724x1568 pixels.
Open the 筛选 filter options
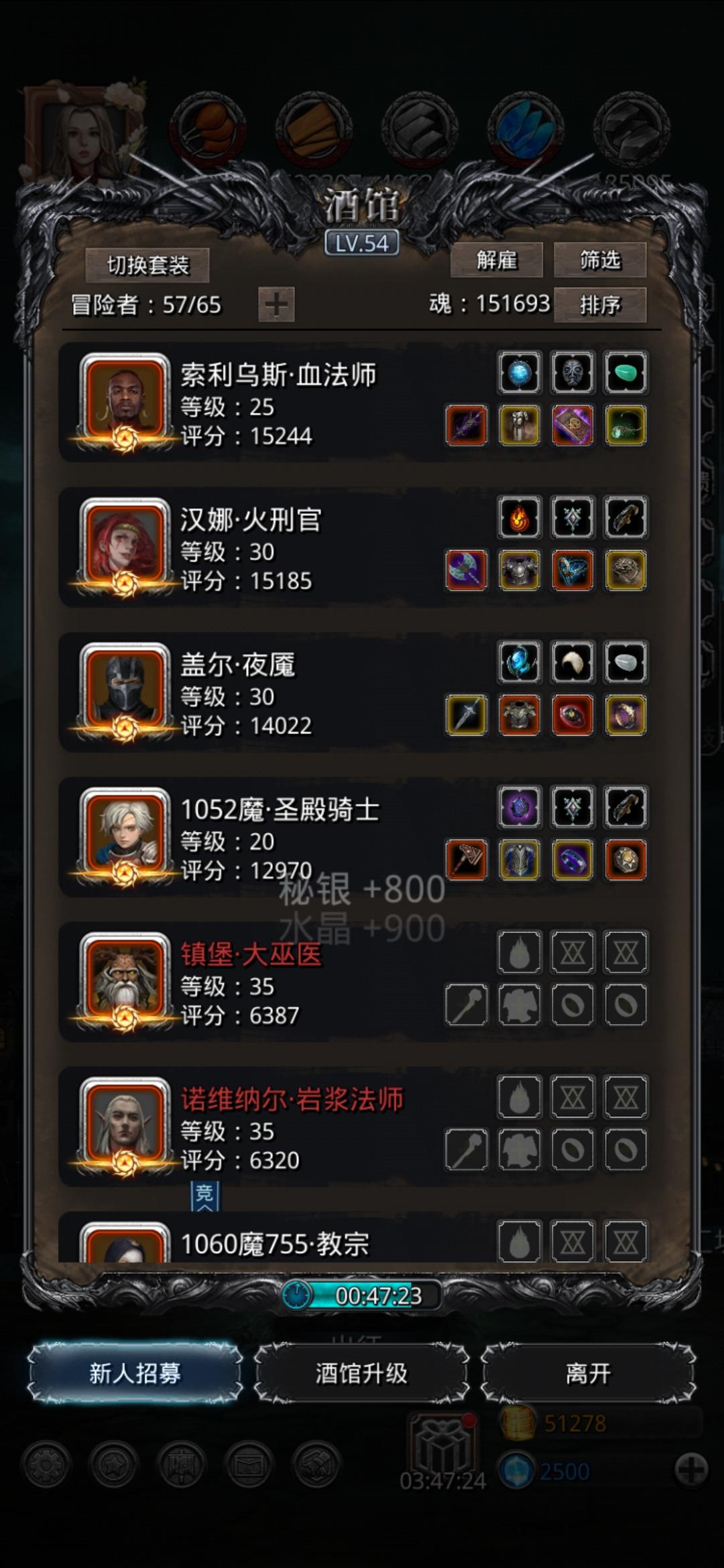pos(600,260)
